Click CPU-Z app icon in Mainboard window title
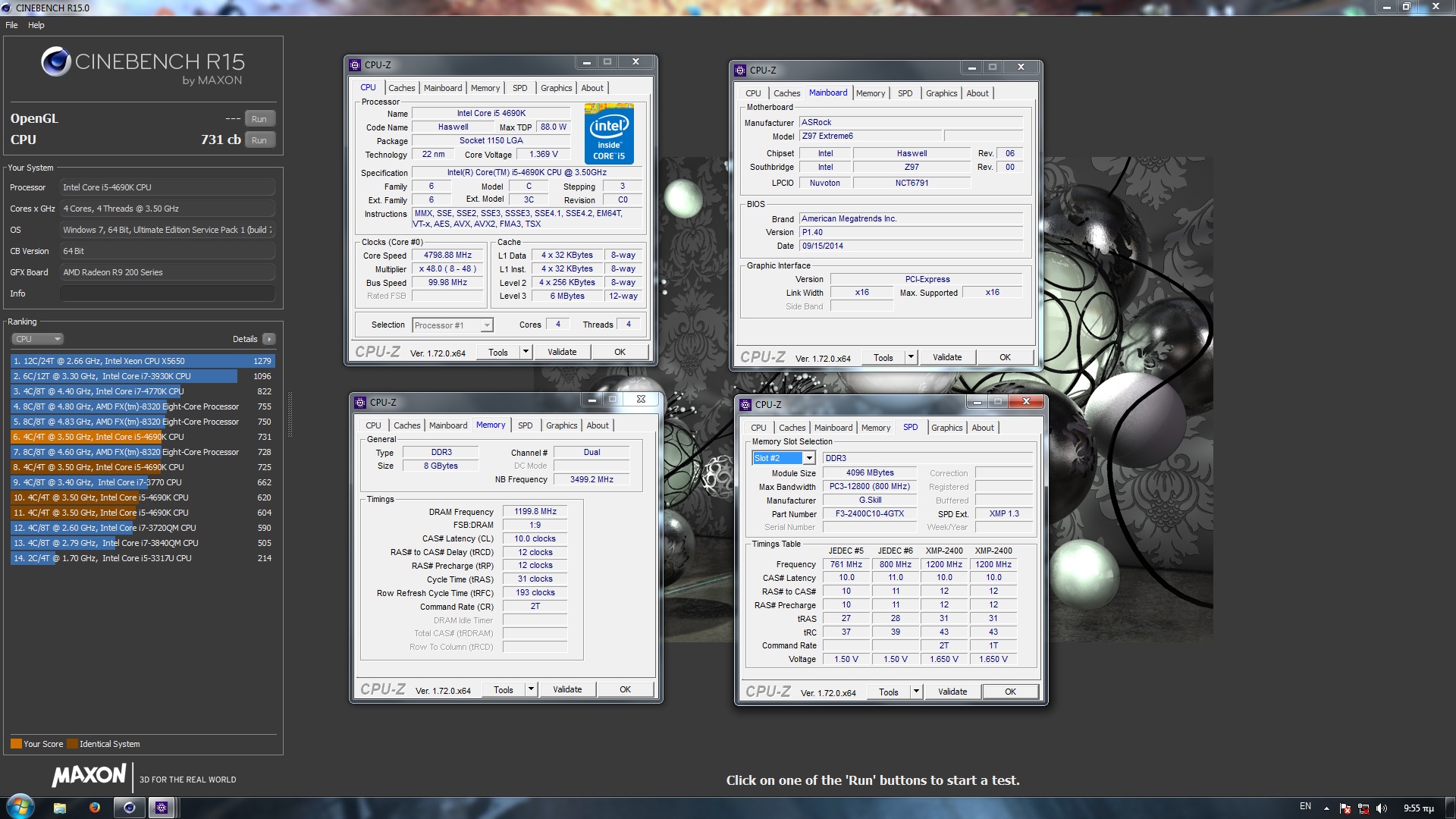Image resolution: width=1456 pixels, height=819 pixels. coord(740,71)
